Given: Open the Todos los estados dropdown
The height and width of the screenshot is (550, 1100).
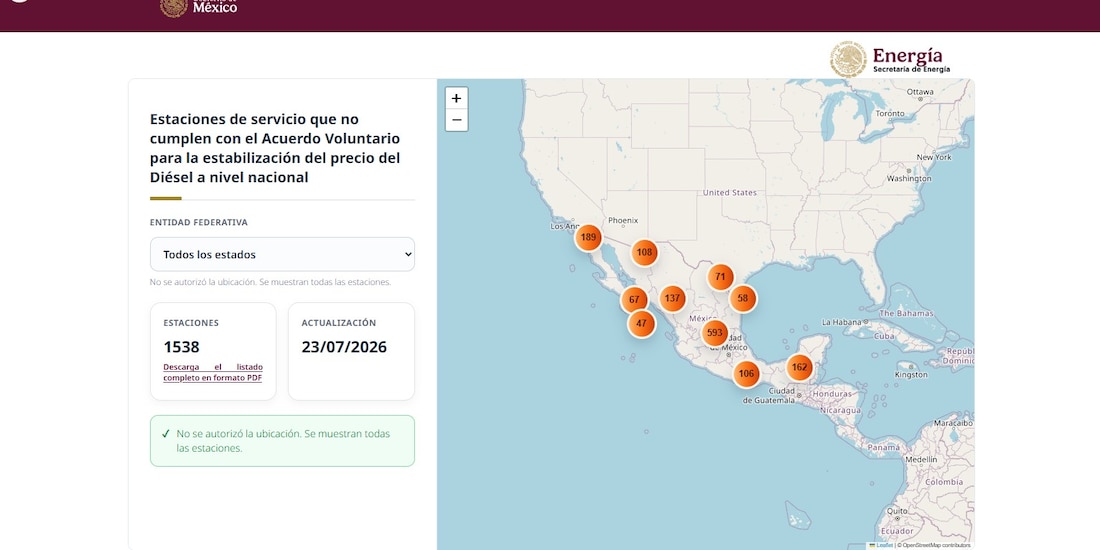Looking at the screenshot, I should pos(282,255).
